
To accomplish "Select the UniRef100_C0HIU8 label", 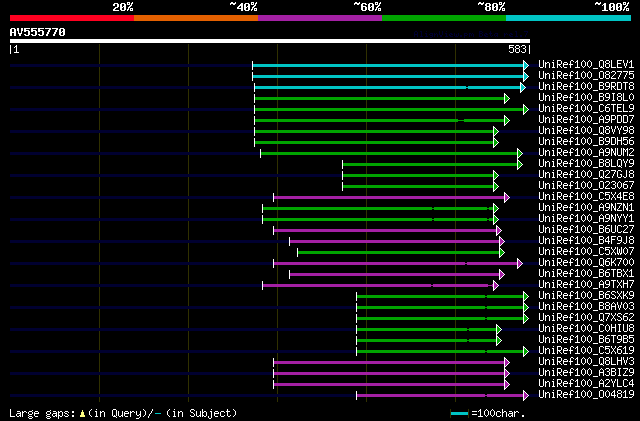I will point(586,329).
